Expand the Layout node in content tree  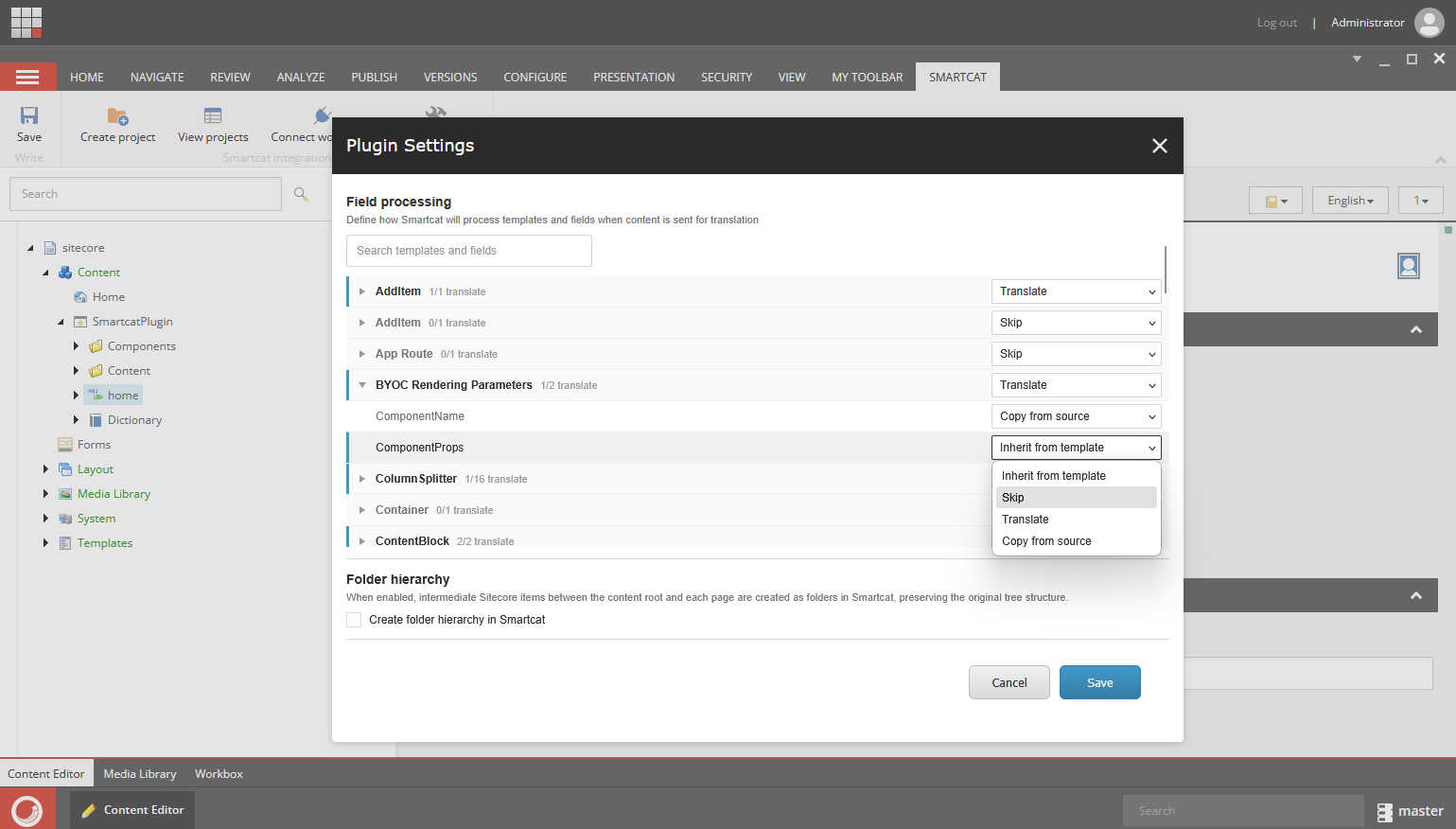pos(44,469)
